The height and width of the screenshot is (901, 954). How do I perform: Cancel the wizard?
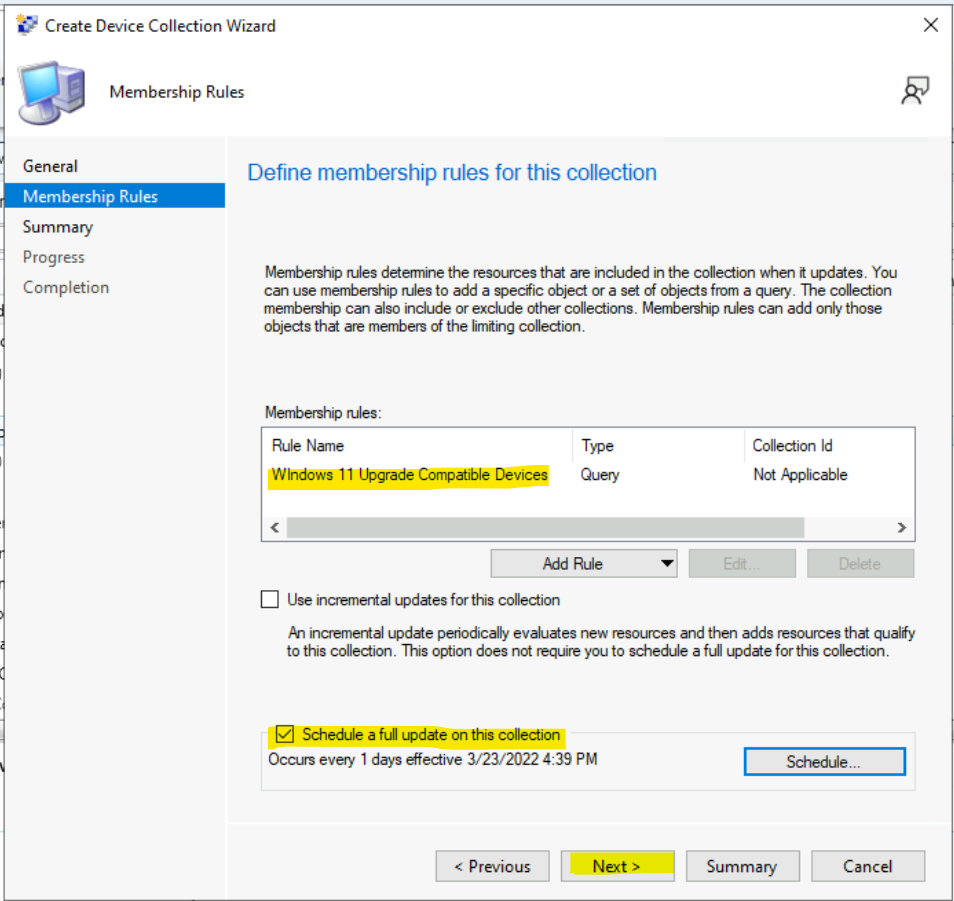(867, 866)
